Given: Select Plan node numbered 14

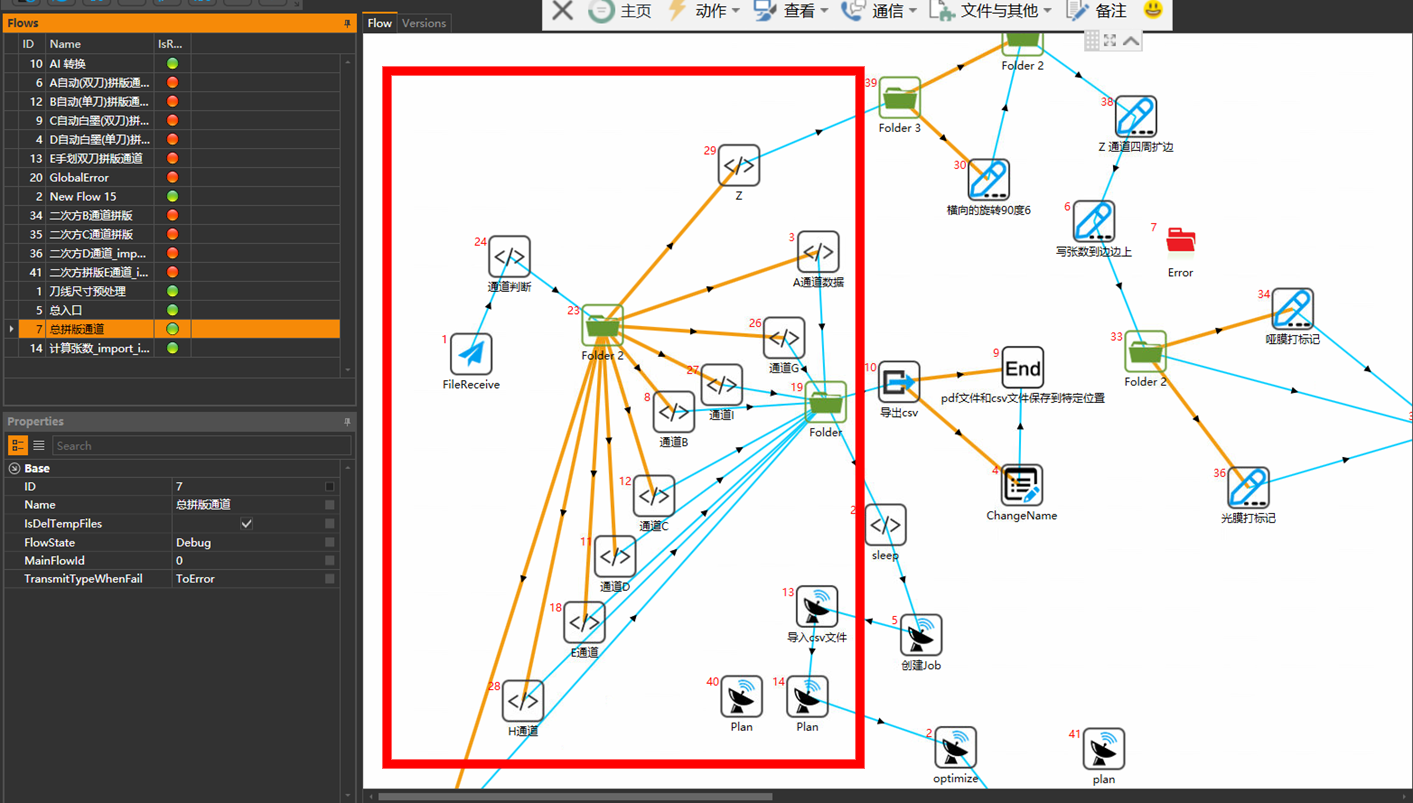Looking at the screenshot, I should click(807, 697).
